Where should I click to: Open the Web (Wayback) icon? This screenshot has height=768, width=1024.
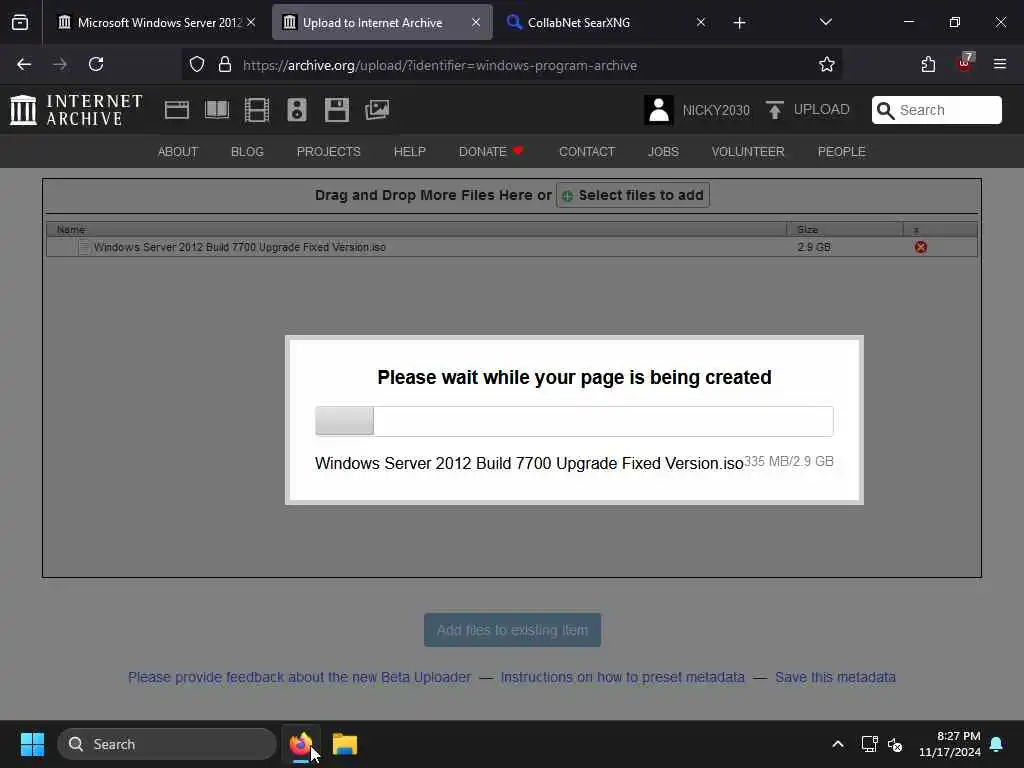point(176,110)
